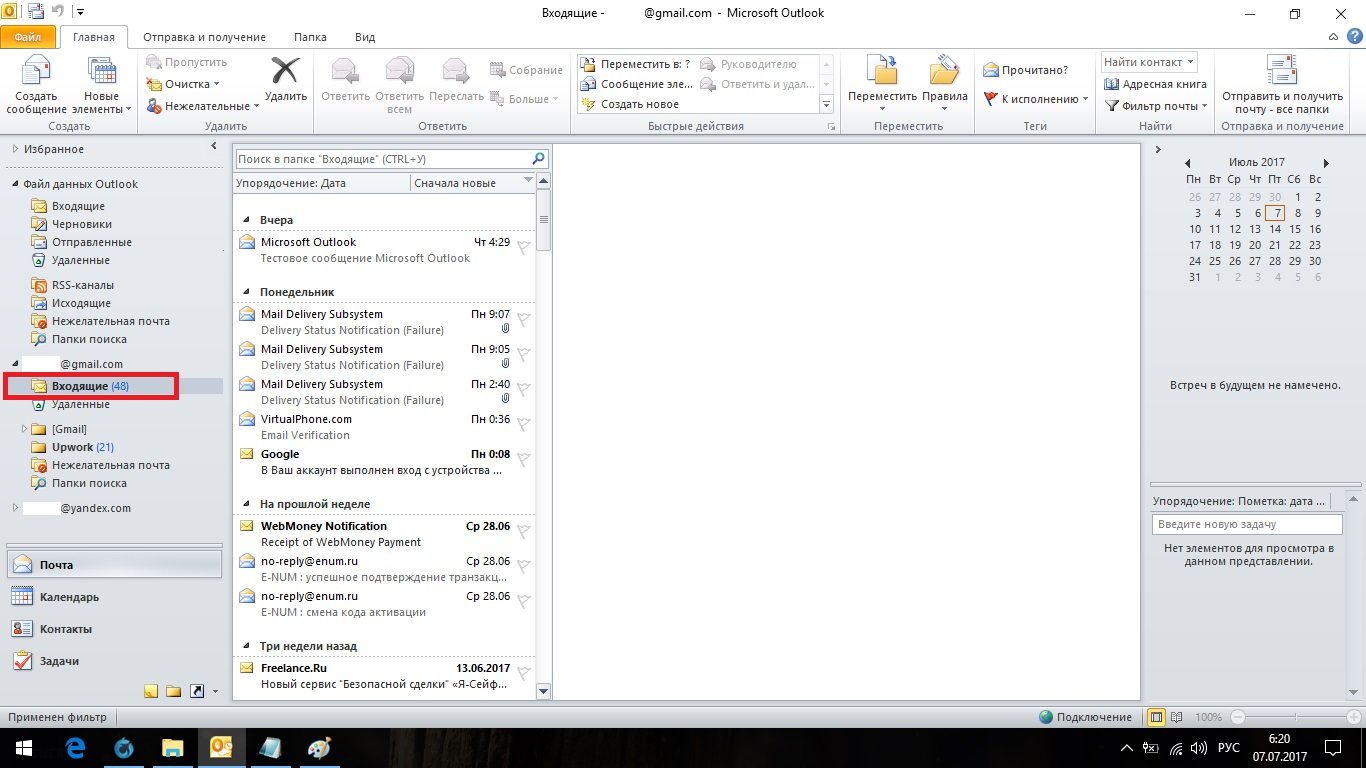Screen dimensions: 1366x768
Task: Click the Notes icon in navigation footer
Action: pyautogui.click(x=151, y=691)
